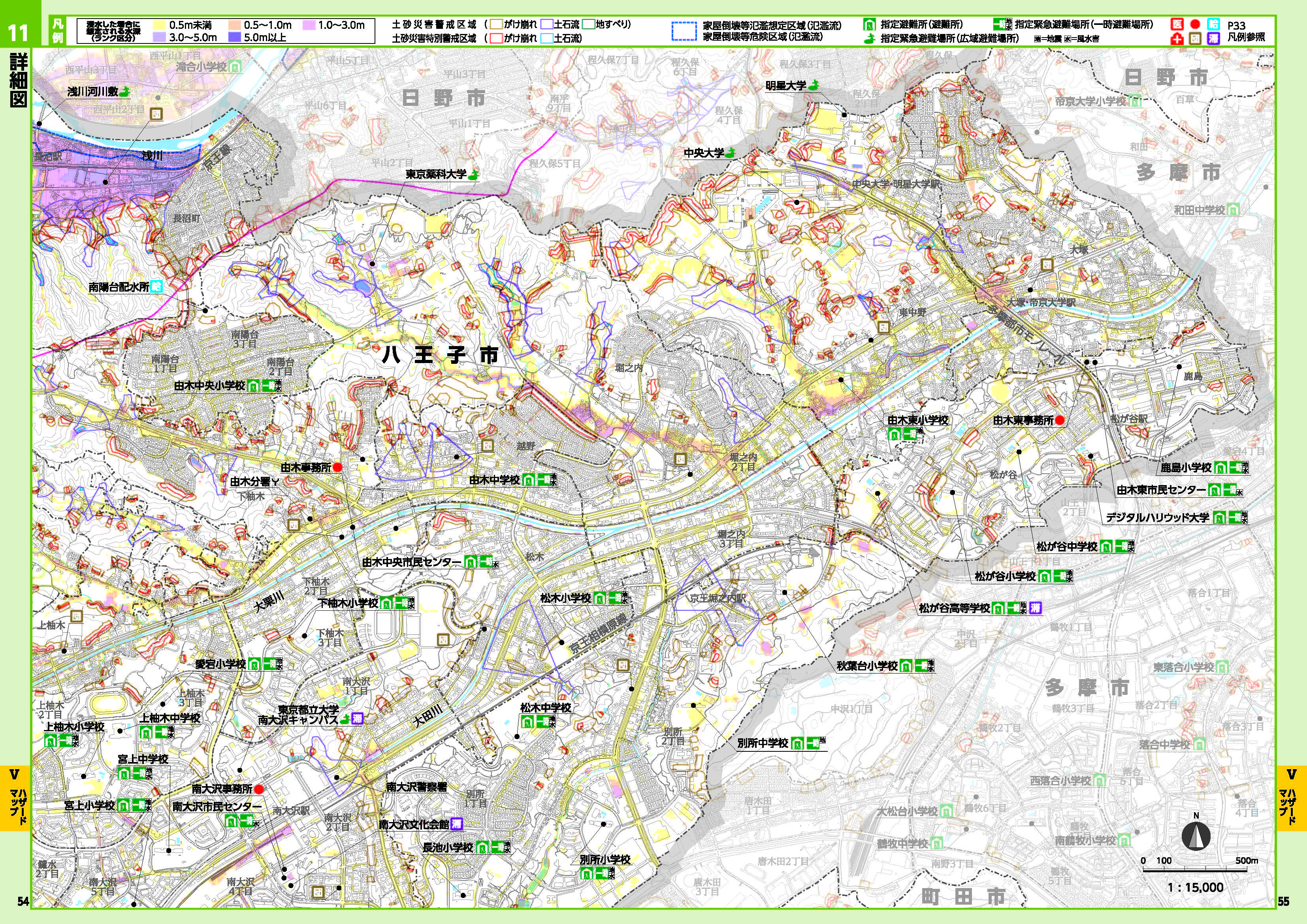
Task: Click the red dot at 由木東事務所
Action: click(x=1059, y=421)
